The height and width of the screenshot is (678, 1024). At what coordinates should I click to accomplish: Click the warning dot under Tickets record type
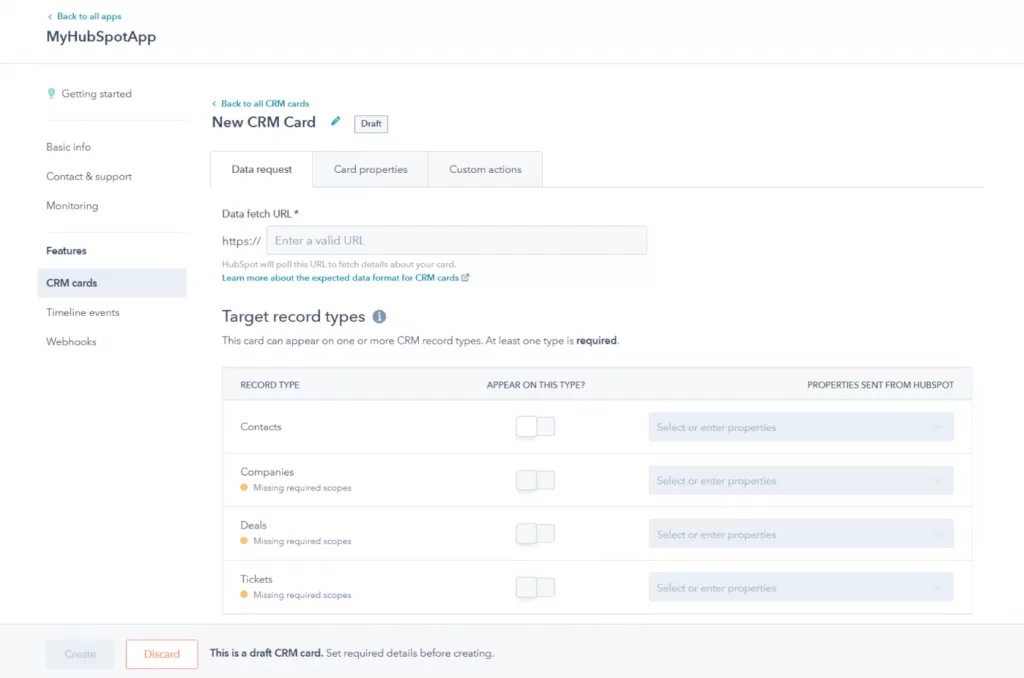241,594
